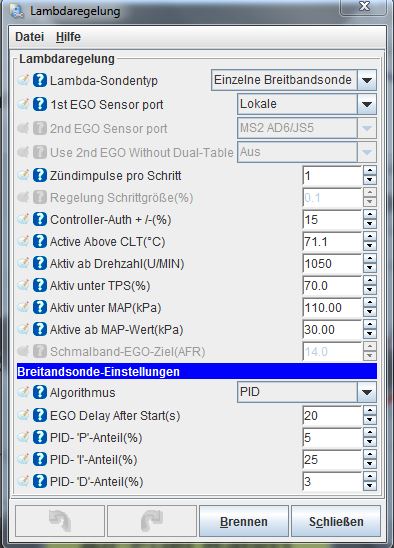This screenshot has height=548, width=394.
Task: Click help icon next to Algorithmus
Action: [x=40, y=392]
